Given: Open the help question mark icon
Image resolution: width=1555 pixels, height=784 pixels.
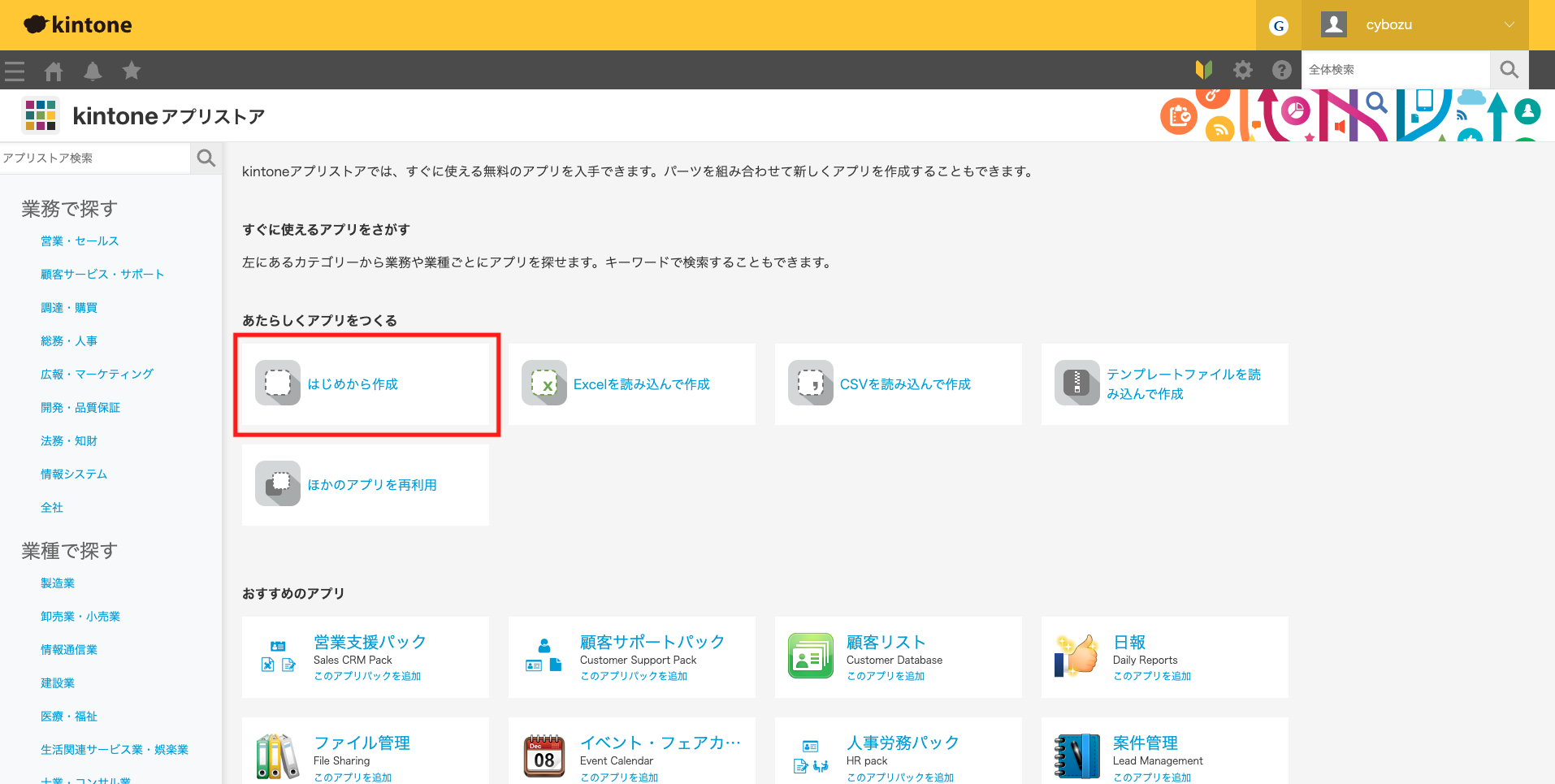Looking at the screenshot, I should click(1282, 70).
